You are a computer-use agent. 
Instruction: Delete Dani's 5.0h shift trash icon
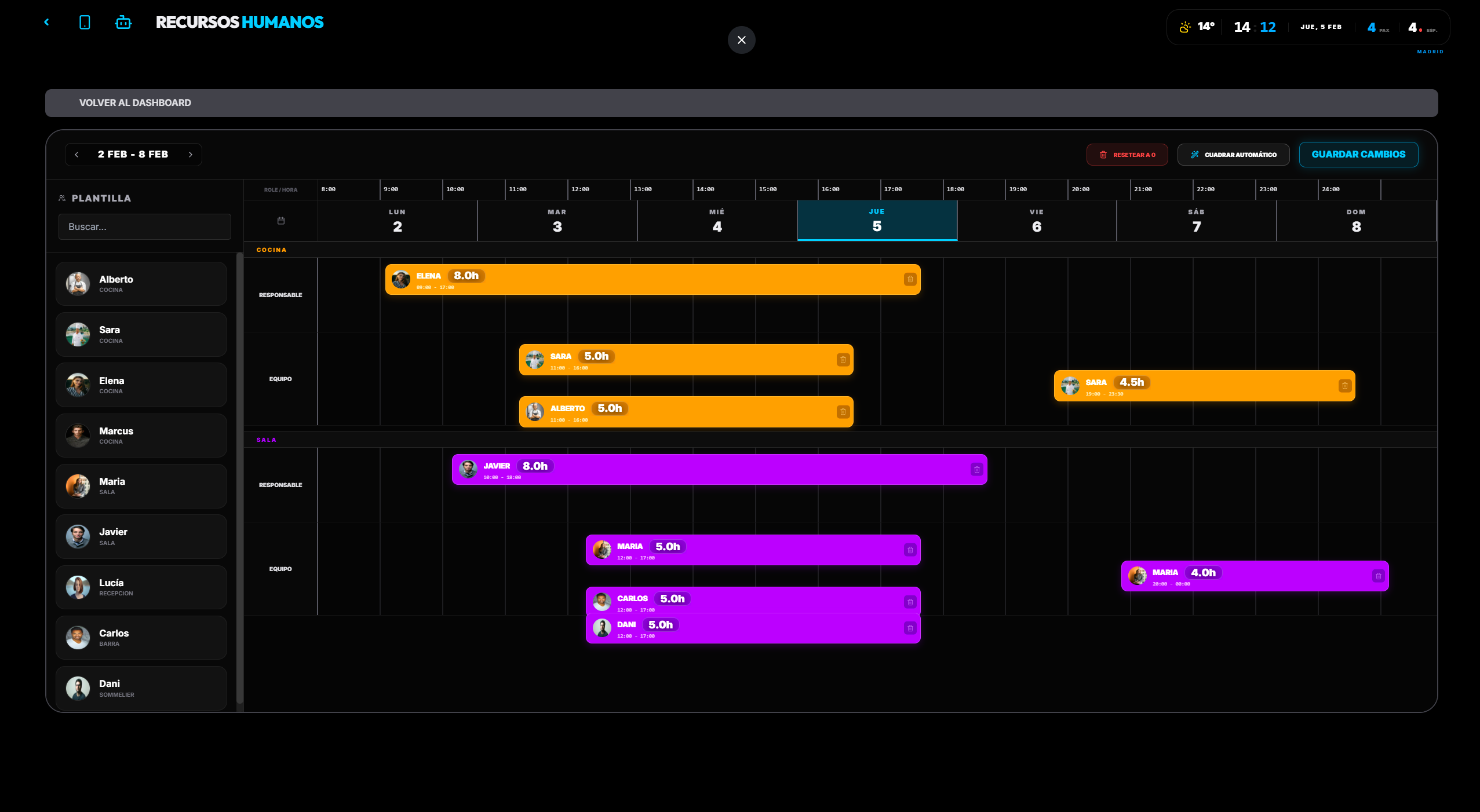point(910,628)
